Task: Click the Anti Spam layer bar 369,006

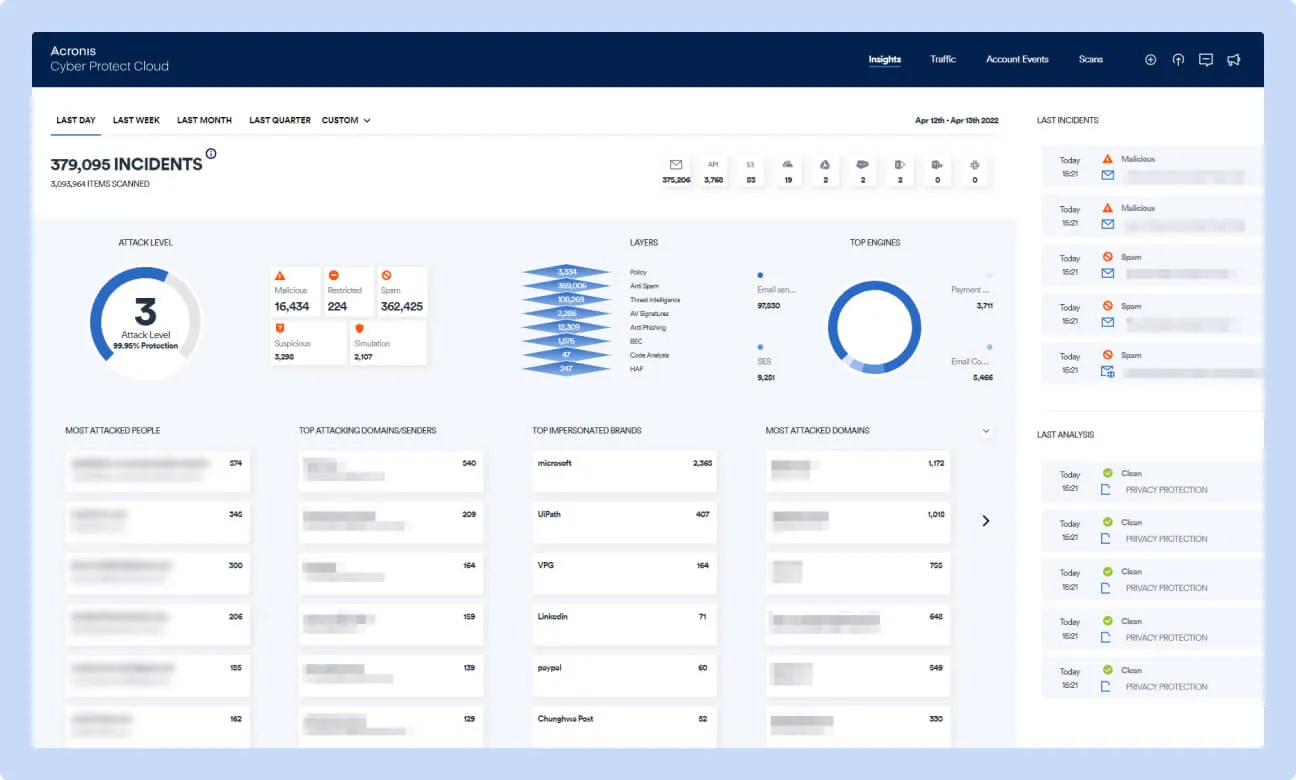Action: point(567,286)
